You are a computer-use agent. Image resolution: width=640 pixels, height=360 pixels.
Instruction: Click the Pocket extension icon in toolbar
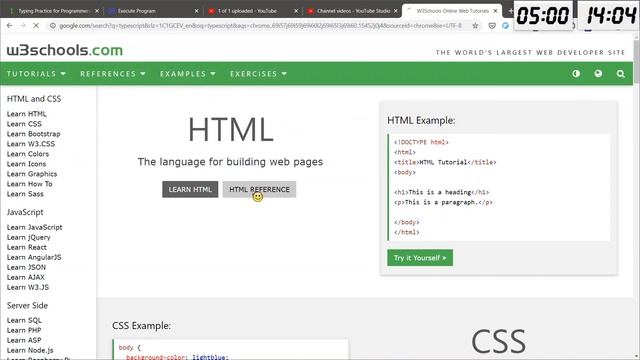tap(492, 25)
